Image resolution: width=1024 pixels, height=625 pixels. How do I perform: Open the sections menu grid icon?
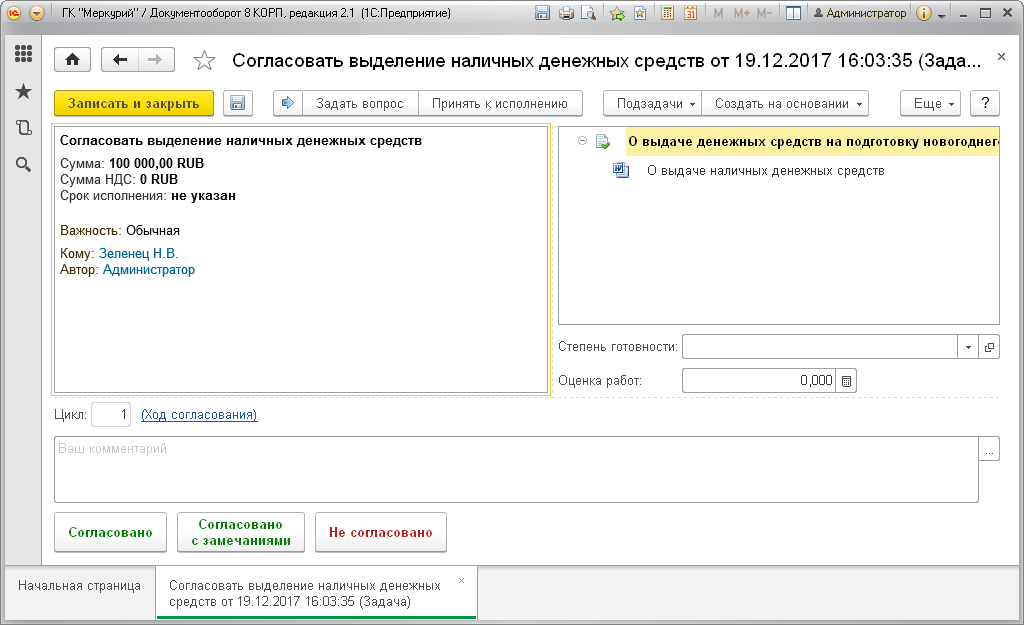[24, 54]
